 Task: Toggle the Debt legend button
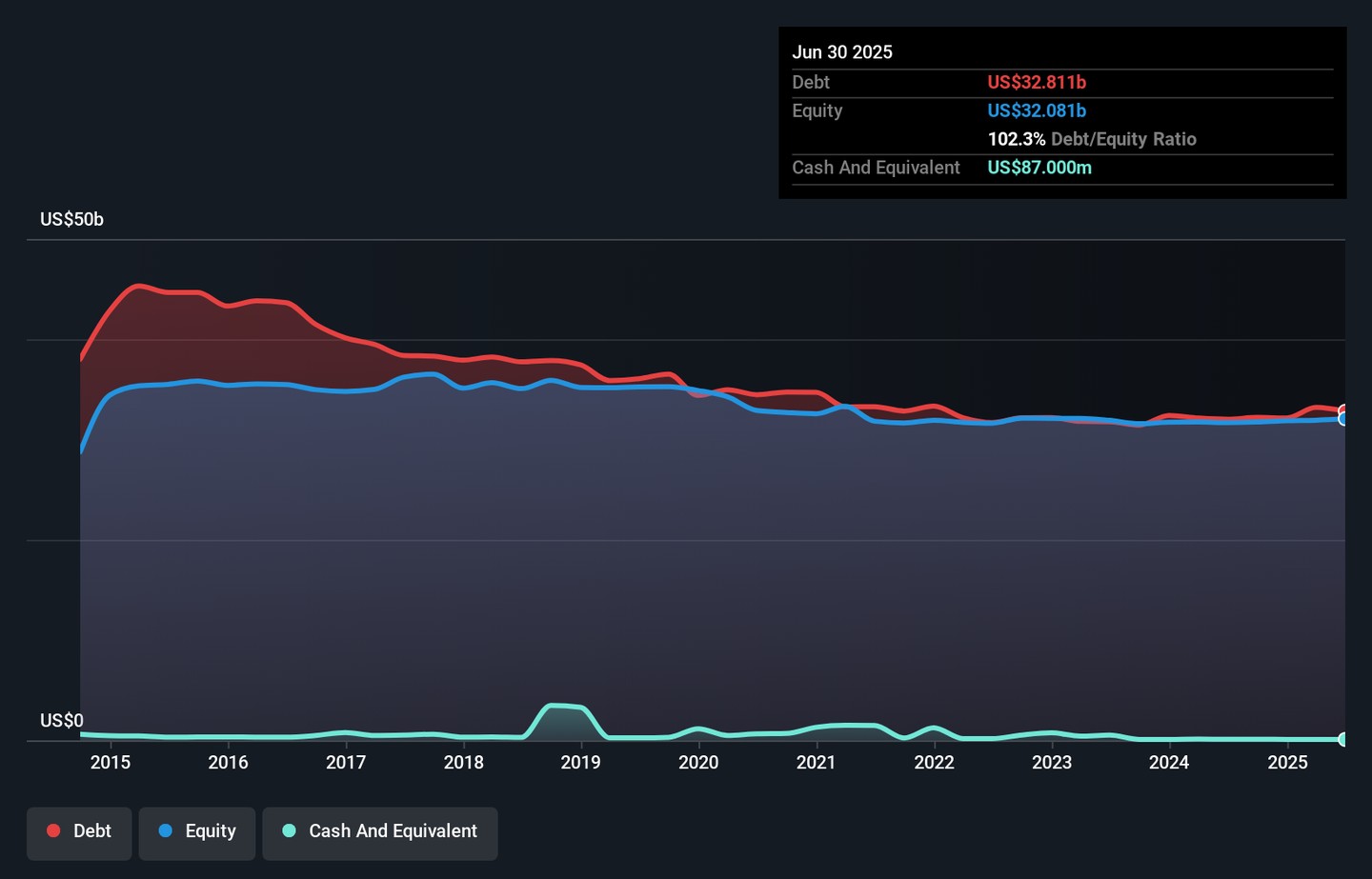pyautogui.click(x=79, y=832)
